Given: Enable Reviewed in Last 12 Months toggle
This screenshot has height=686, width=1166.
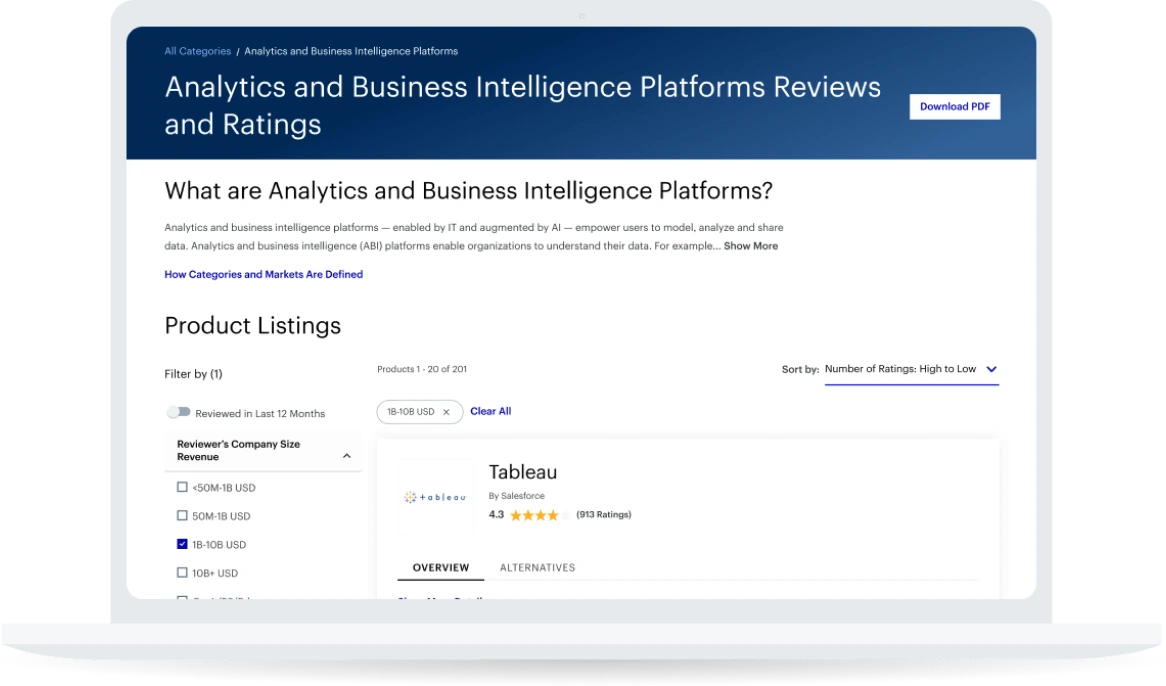Looking at the screenshot, I should [179, 412].
